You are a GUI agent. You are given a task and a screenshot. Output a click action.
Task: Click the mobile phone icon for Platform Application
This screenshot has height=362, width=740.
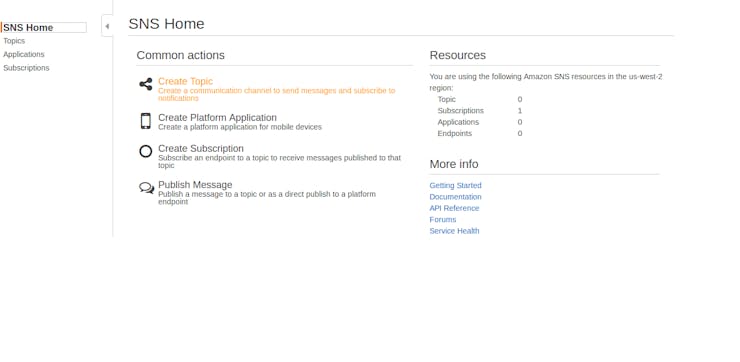pyautogui.click(x=146, y=121)
